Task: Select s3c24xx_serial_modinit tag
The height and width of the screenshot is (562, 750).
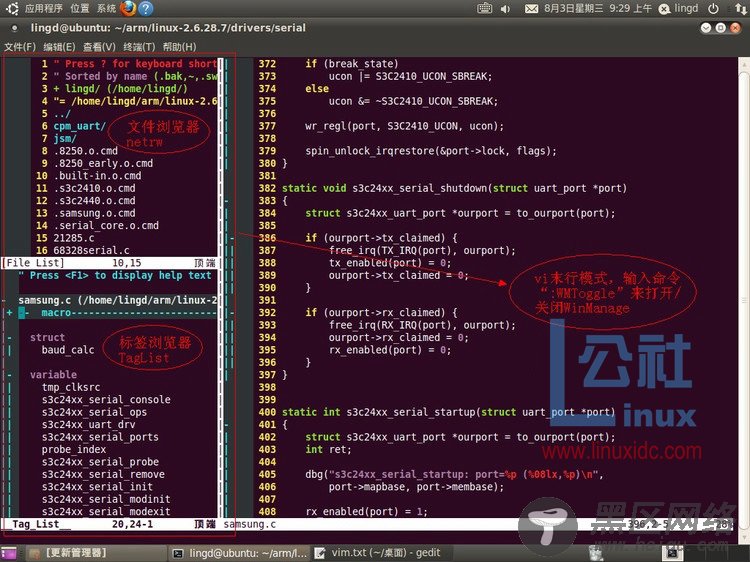Action: point(106,499)
